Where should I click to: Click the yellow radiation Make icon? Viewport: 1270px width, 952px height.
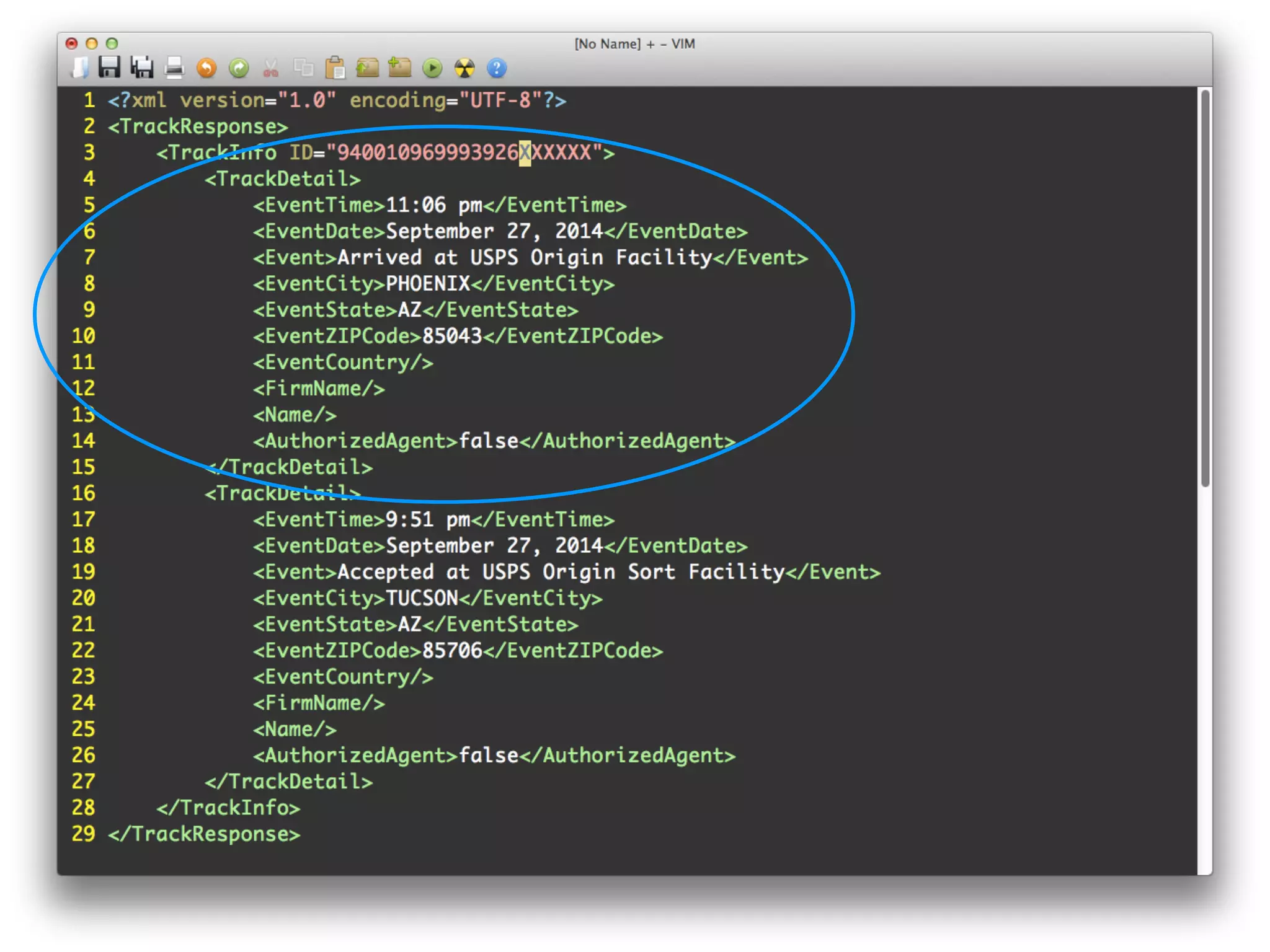coord(464,68)
